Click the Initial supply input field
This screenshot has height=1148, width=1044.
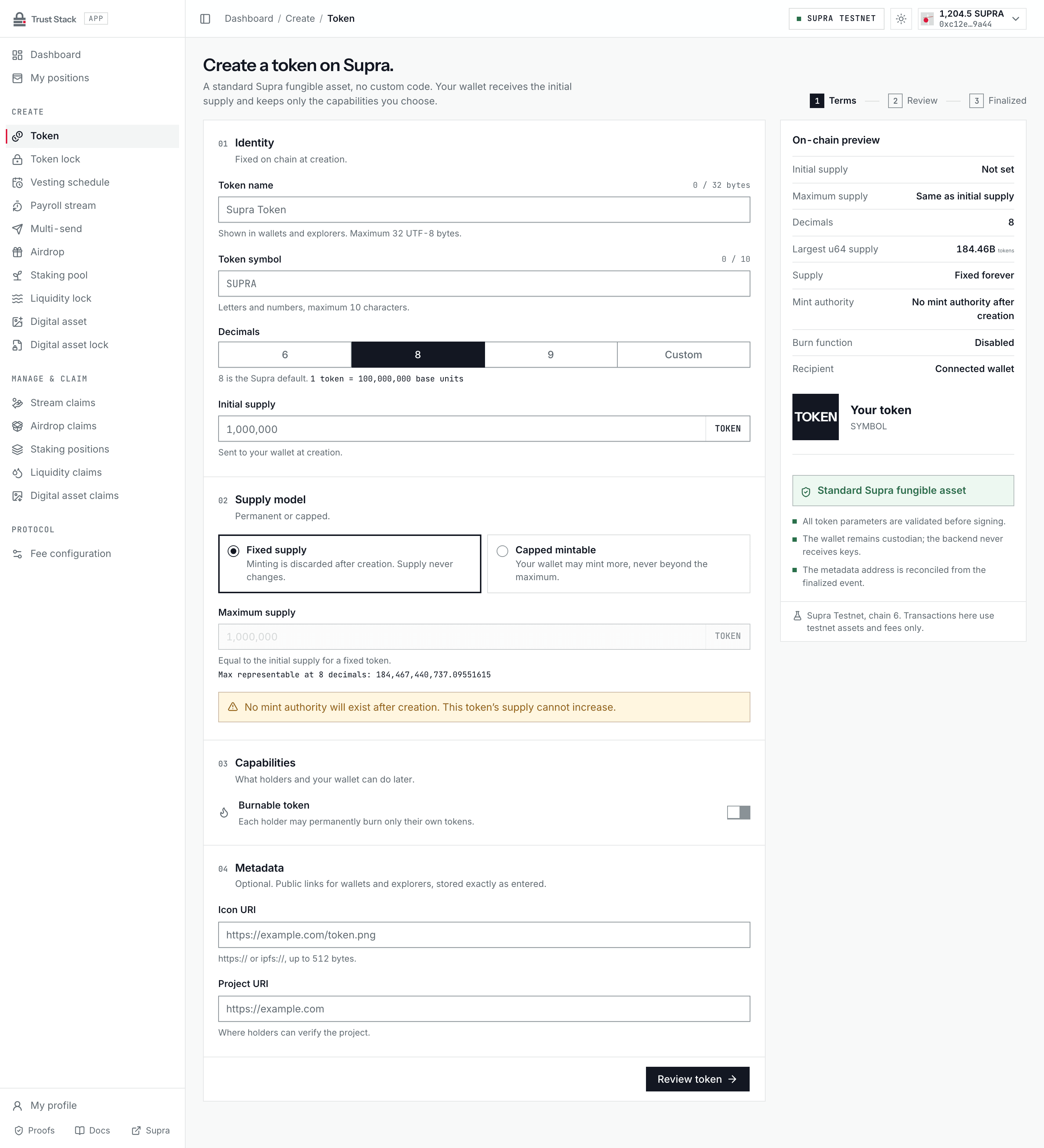click(462, 429)
